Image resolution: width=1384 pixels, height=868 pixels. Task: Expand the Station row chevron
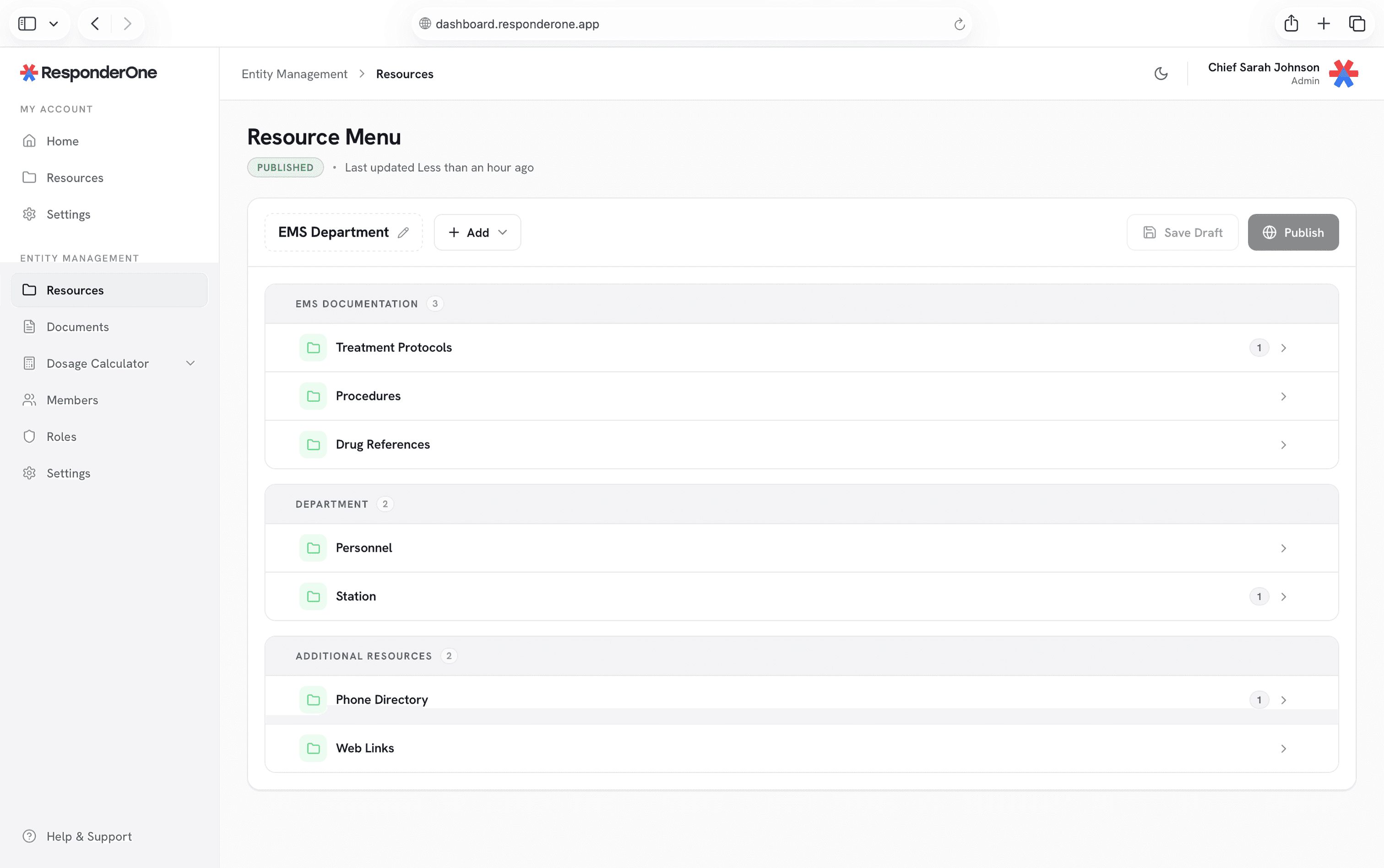tap(1283, 597)
